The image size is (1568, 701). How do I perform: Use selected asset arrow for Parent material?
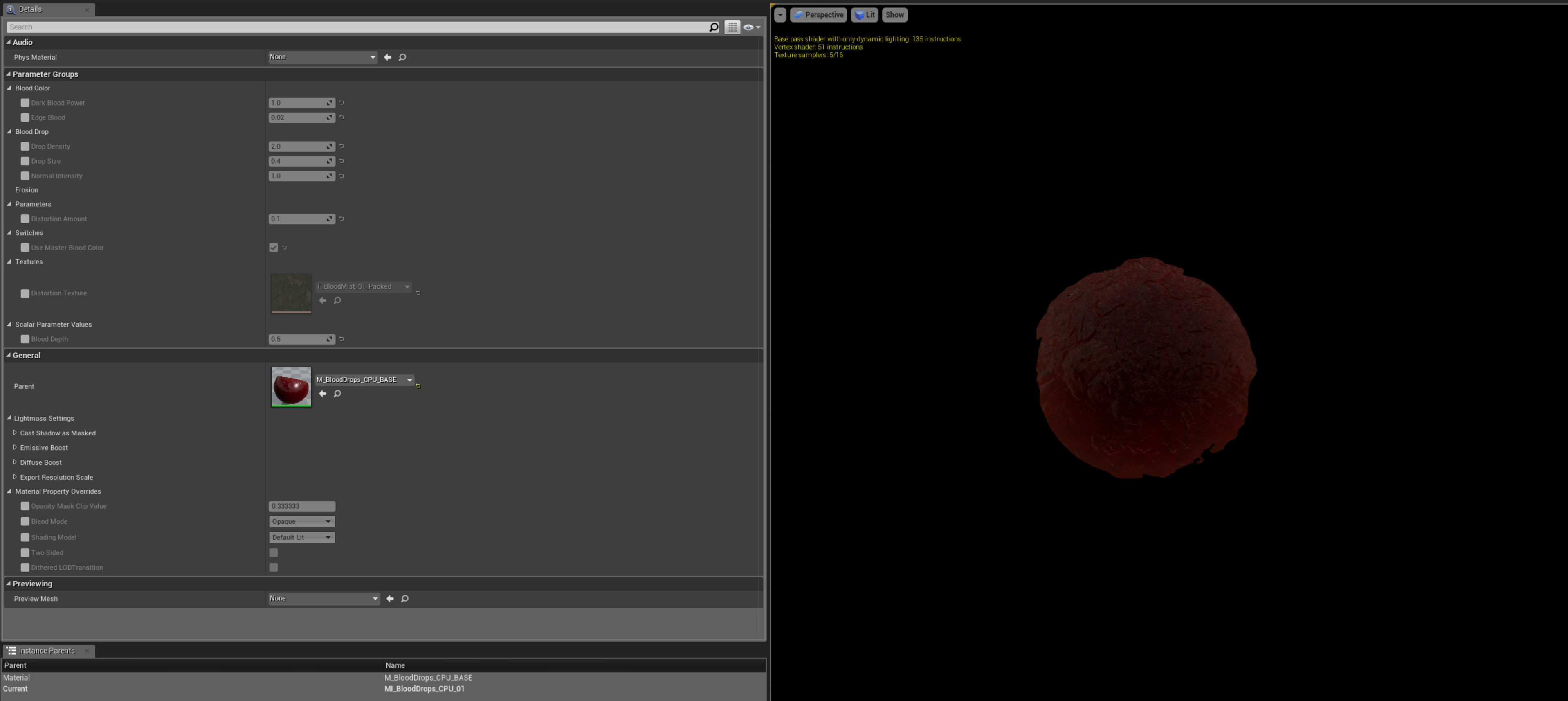point(323,393)
